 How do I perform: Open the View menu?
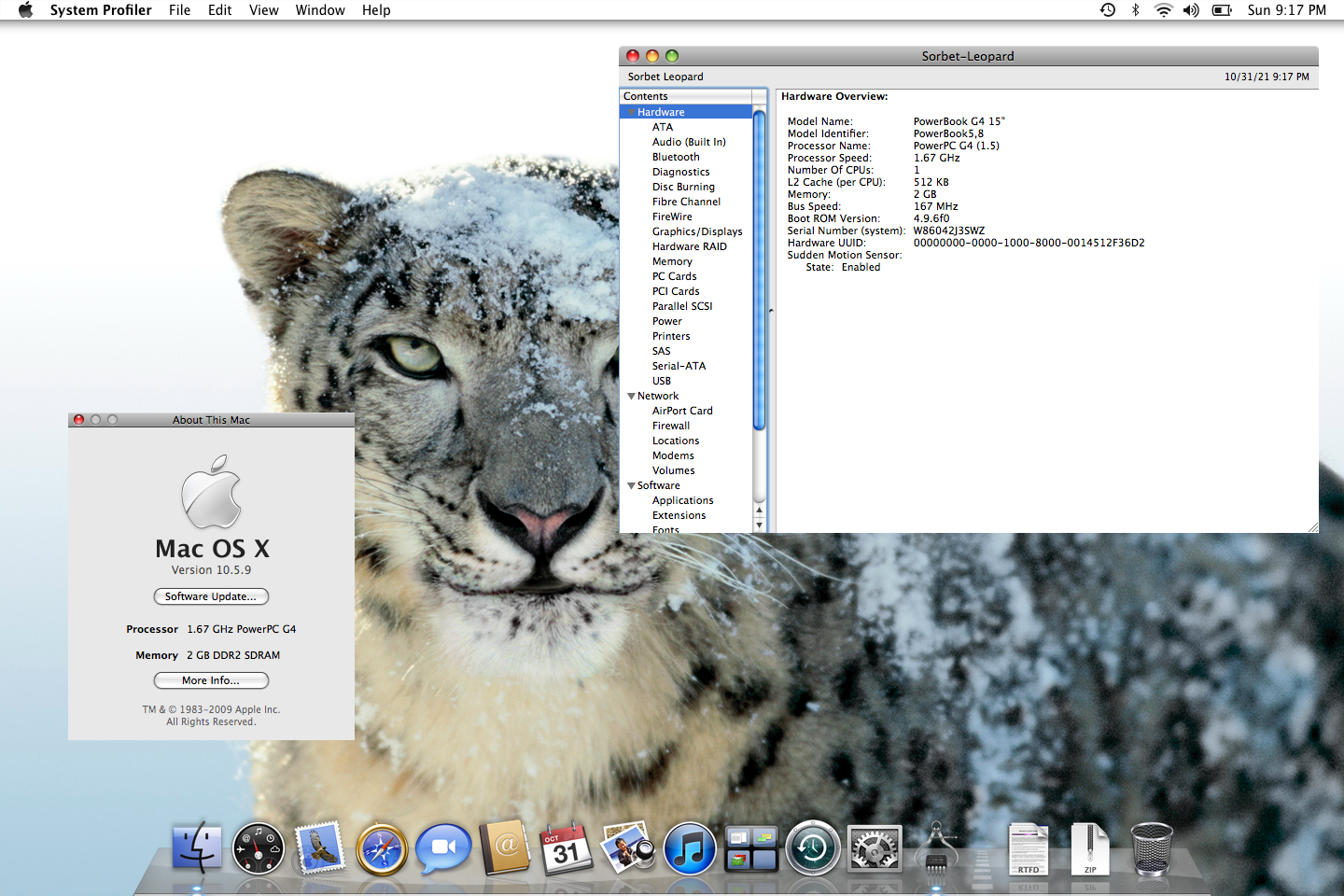[263, 10]
